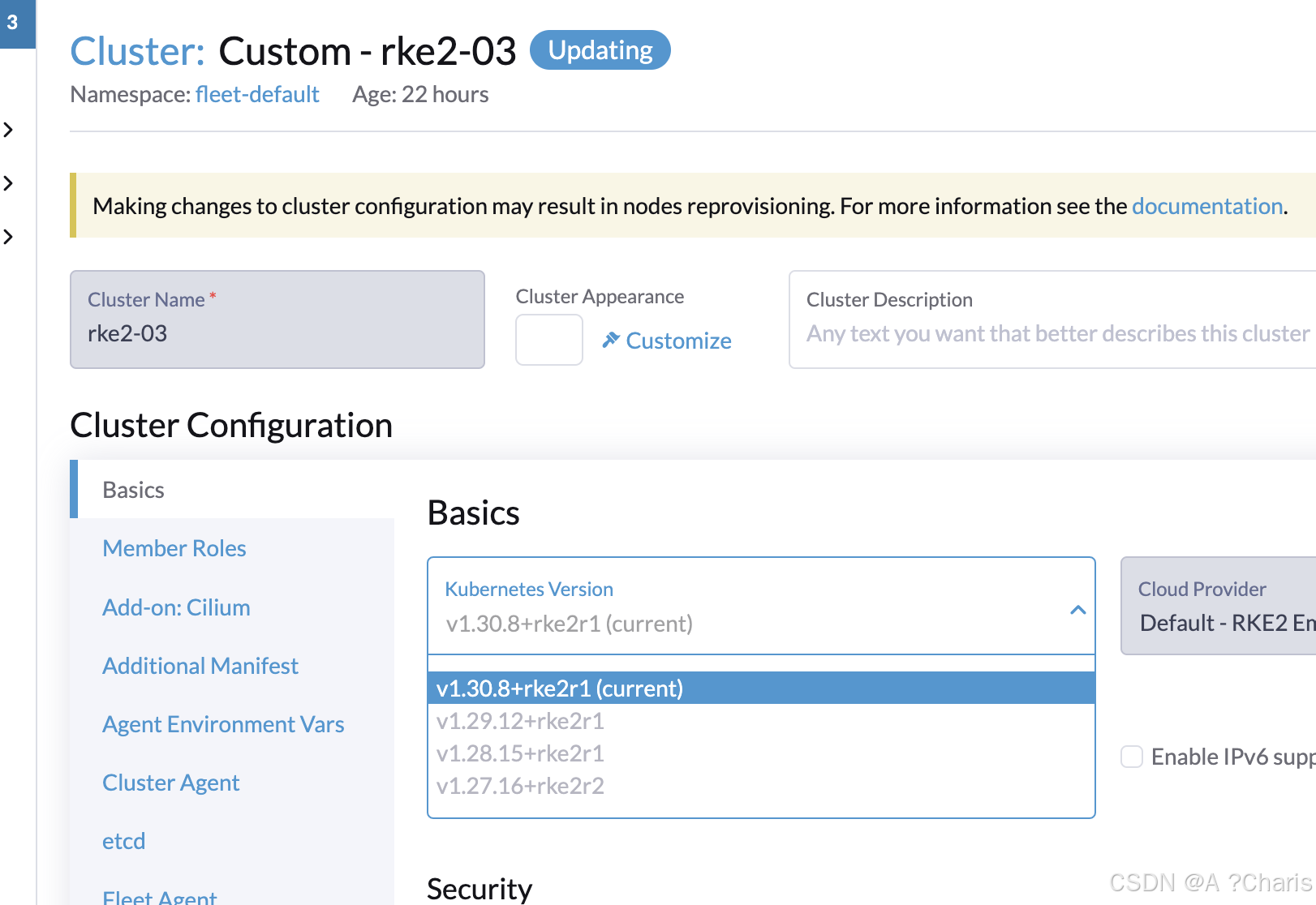1316x905 pixels.
Task: Open the fleet-default namespace link
Action: click(x=257, y=94)
